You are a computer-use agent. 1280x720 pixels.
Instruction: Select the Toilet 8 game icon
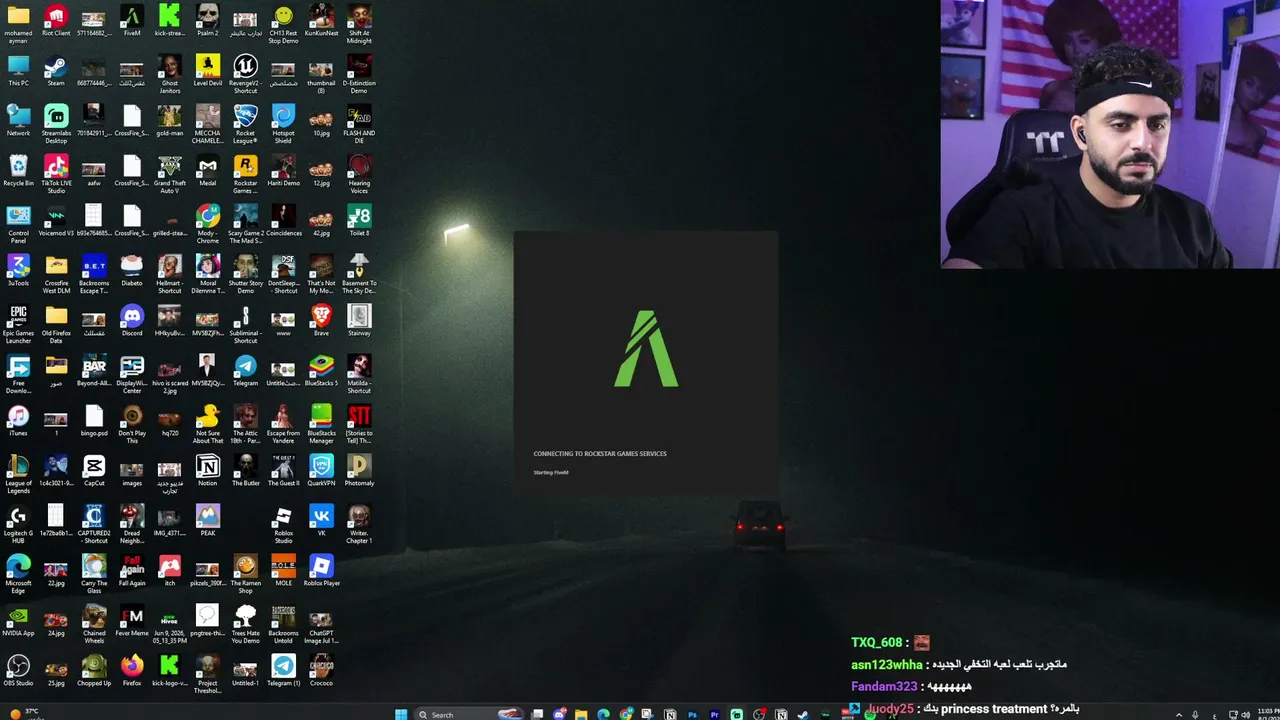pyautogui.click(x=359, y=221)
